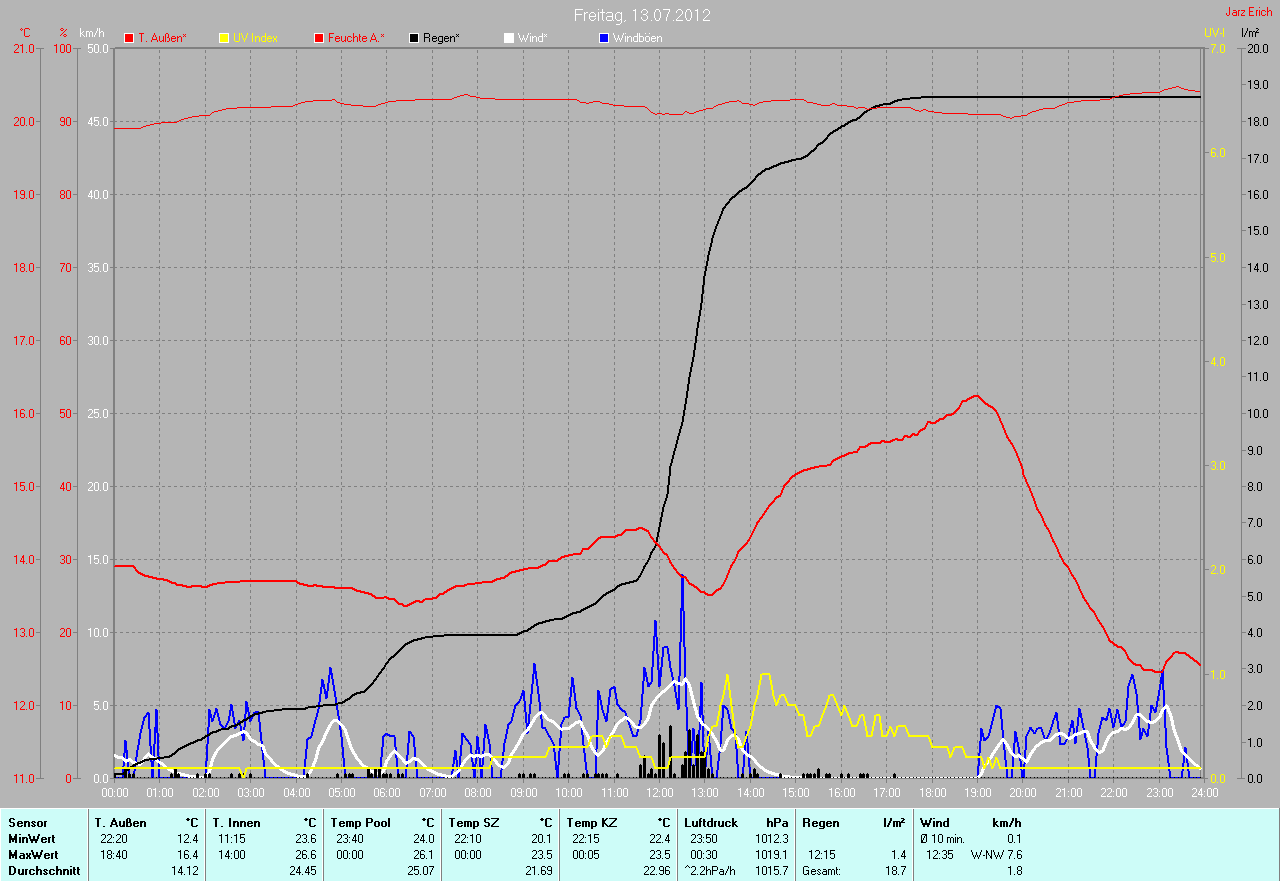1280x881 pixels.
Task: Click the rain maximum time '12:15'
Action: [822, 855]
